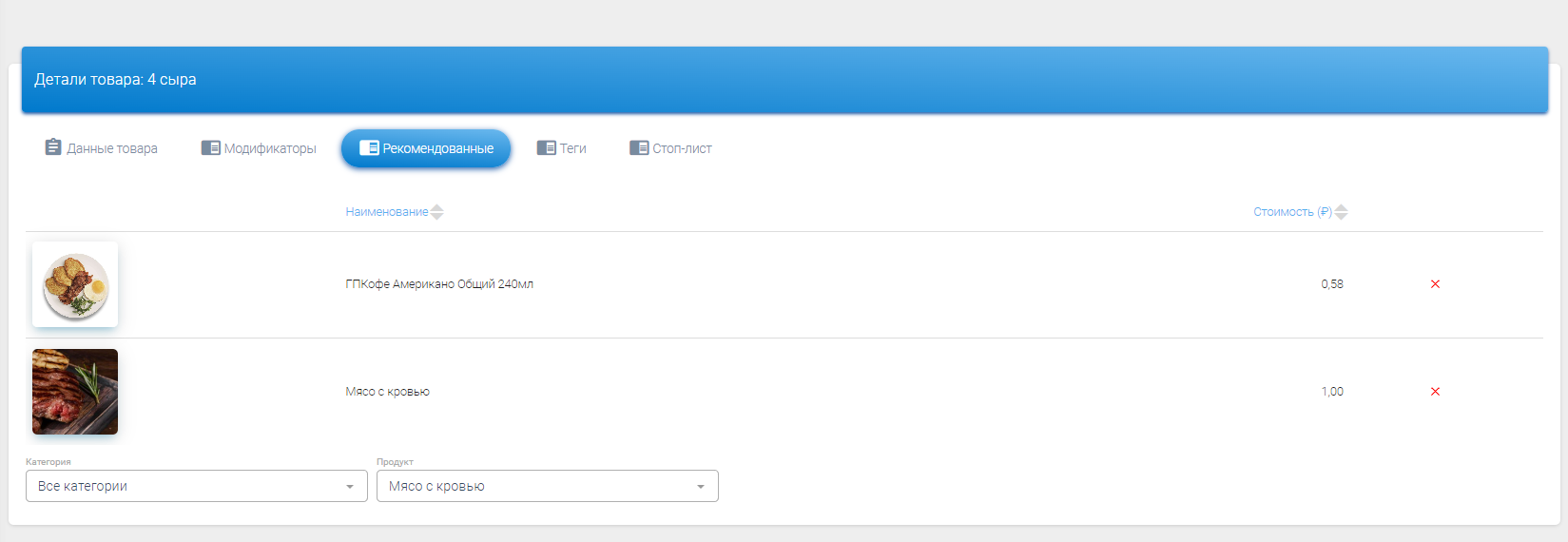
Task: Open the Данные товара tab
Action: (x=111, y=148)
